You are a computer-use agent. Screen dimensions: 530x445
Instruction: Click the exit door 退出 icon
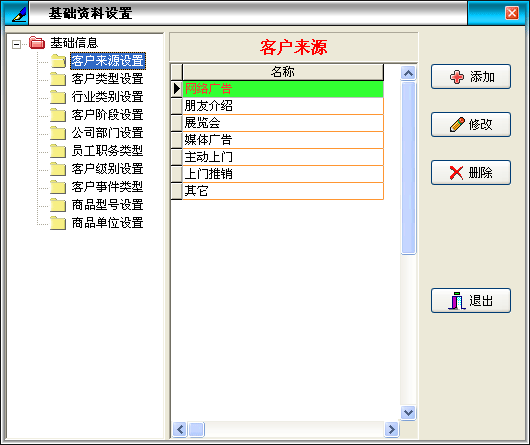tap(457, 301)
